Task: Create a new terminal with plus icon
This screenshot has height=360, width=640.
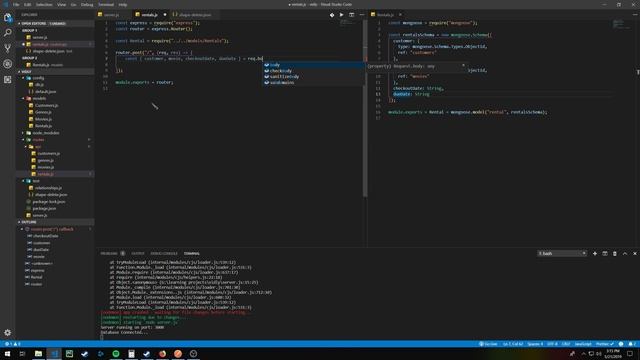Action: pyautogui.click(x=595, y=253)
